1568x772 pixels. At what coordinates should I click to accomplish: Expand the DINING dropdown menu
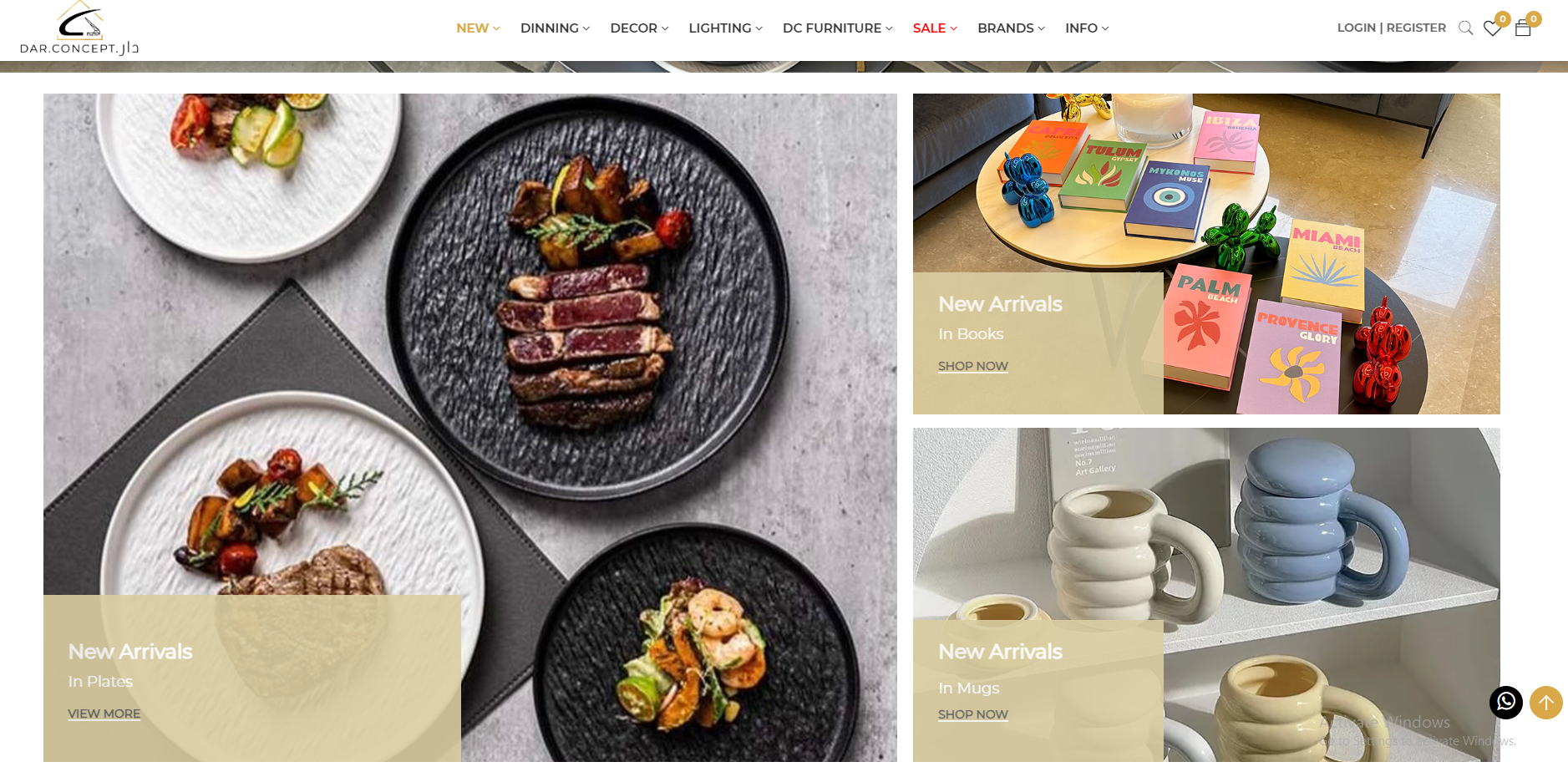tap(555, 28)
